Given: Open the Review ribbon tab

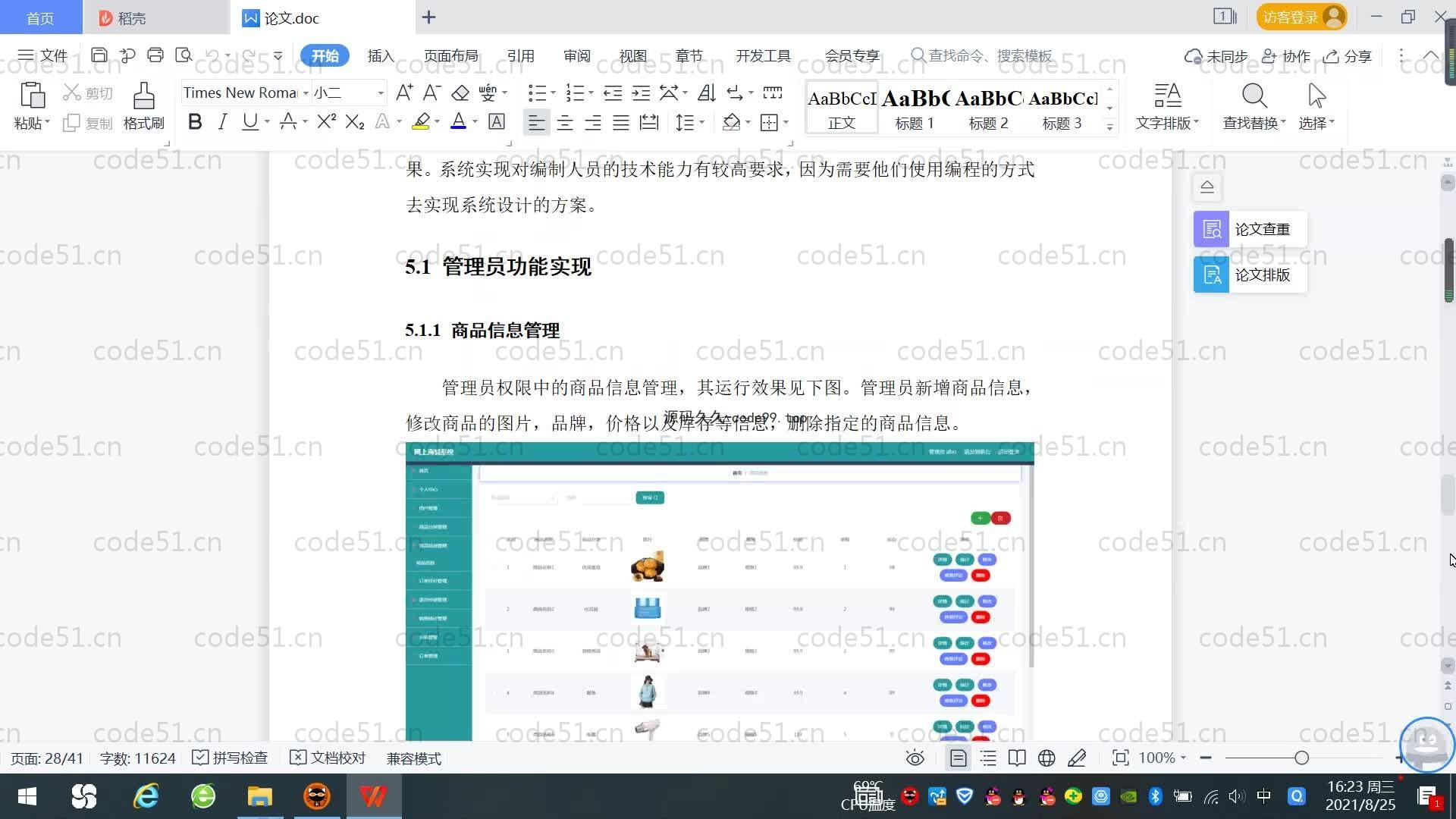Looking at the screenshot, I should [x=576, y=55].
